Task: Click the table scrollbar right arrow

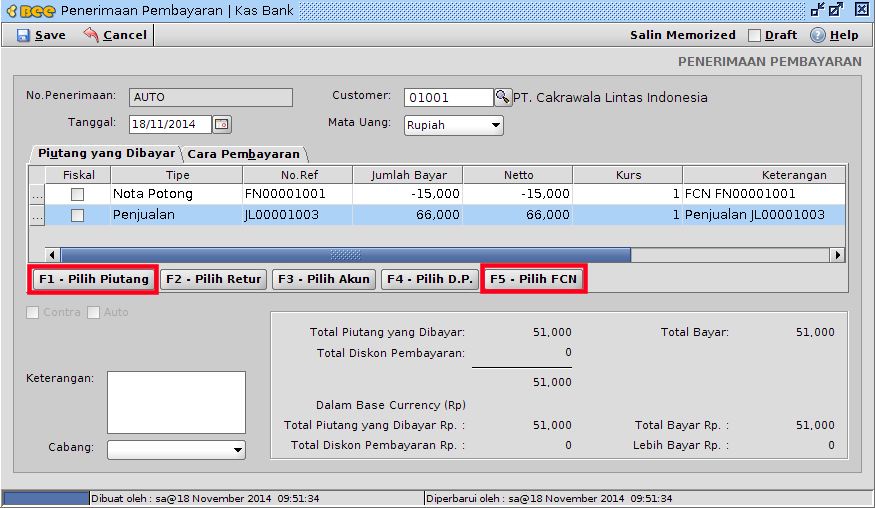Action: [837, 255]
